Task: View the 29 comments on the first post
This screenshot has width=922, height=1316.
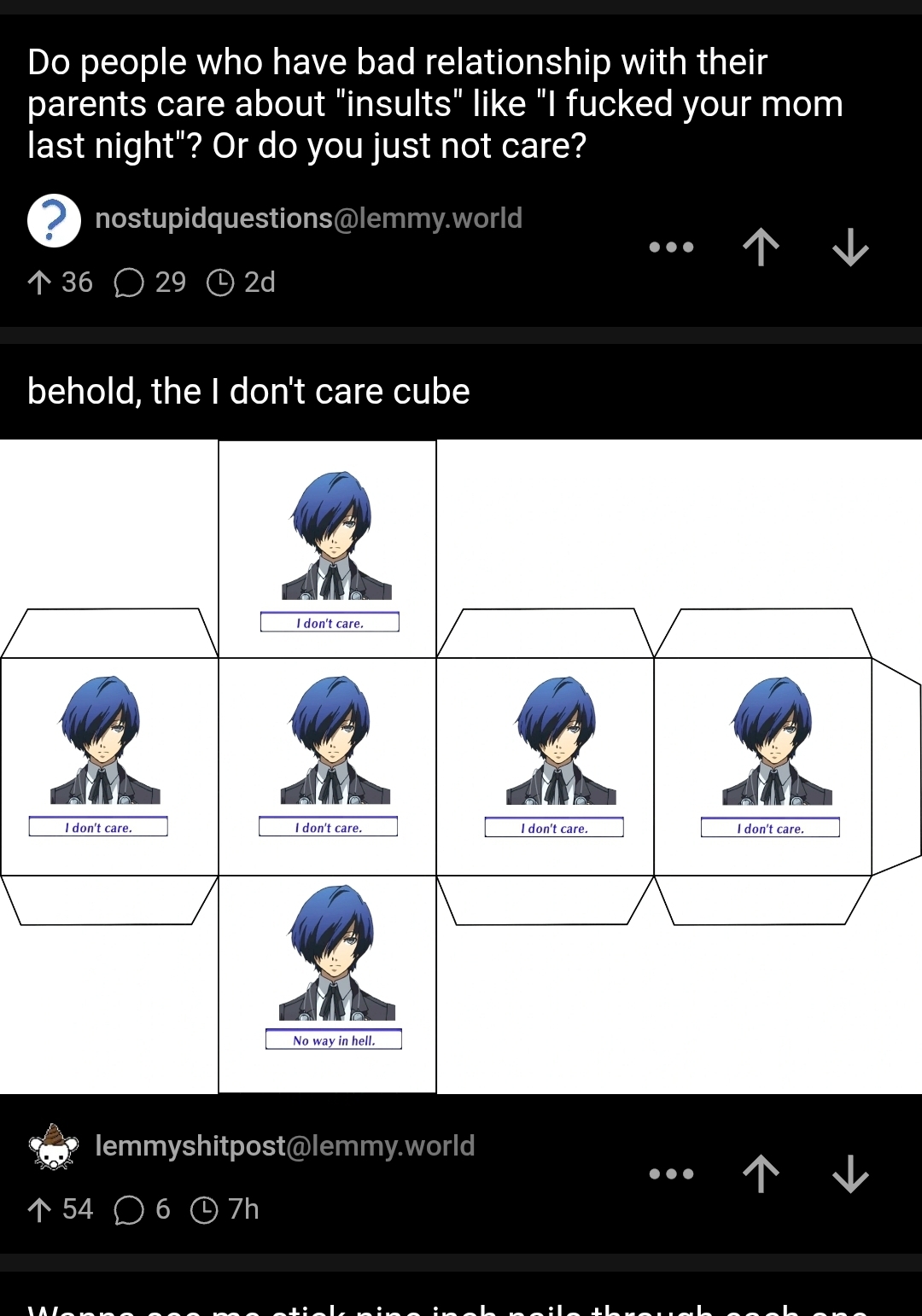Action: 150,282
